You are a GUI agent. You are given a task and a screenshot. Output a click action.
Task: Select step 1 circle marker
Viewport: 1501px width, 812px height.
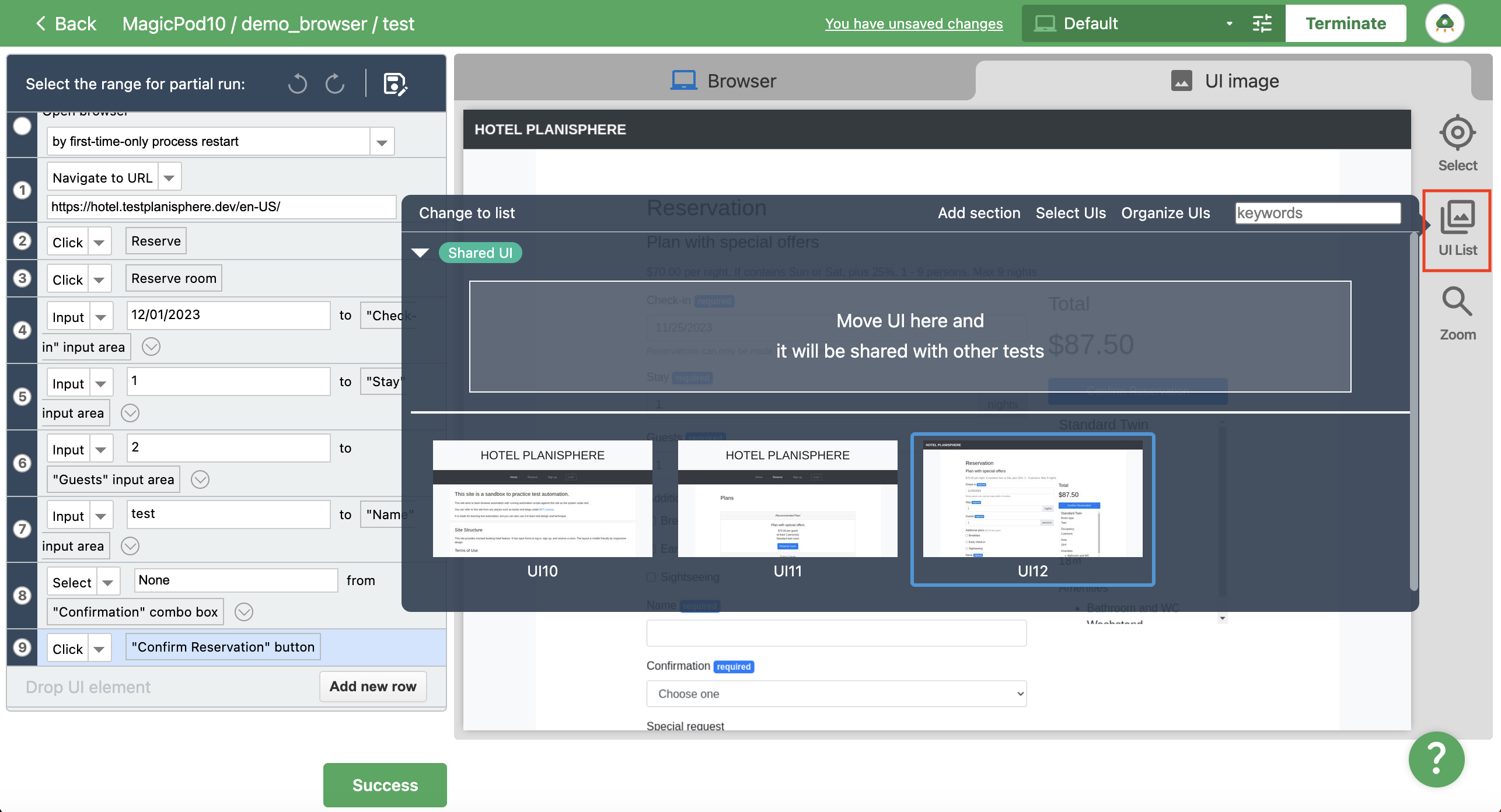(x=22, y=190)
